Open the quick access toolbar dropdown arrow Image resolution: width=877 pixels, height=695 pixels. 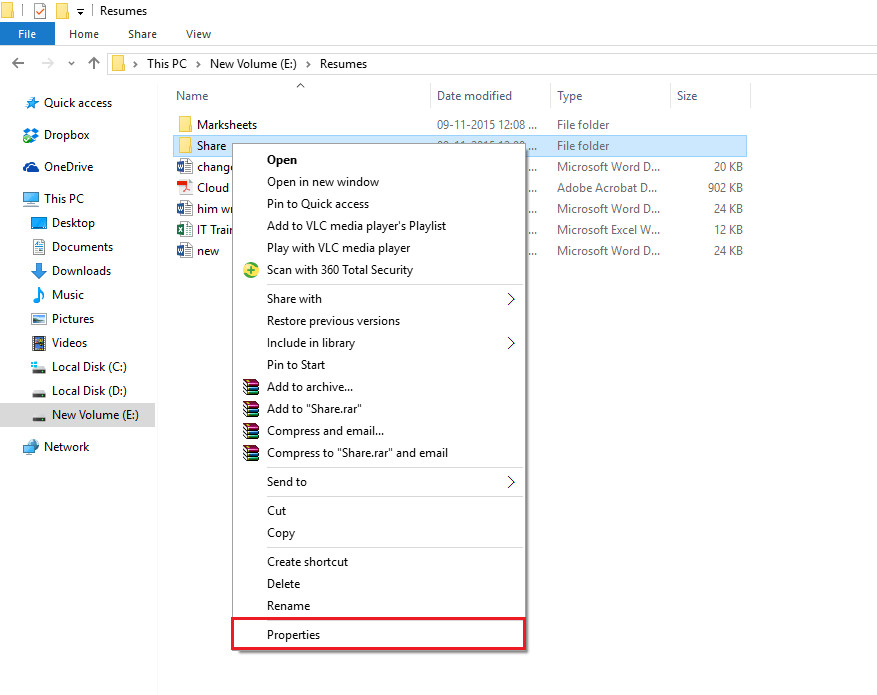(80, 12)
